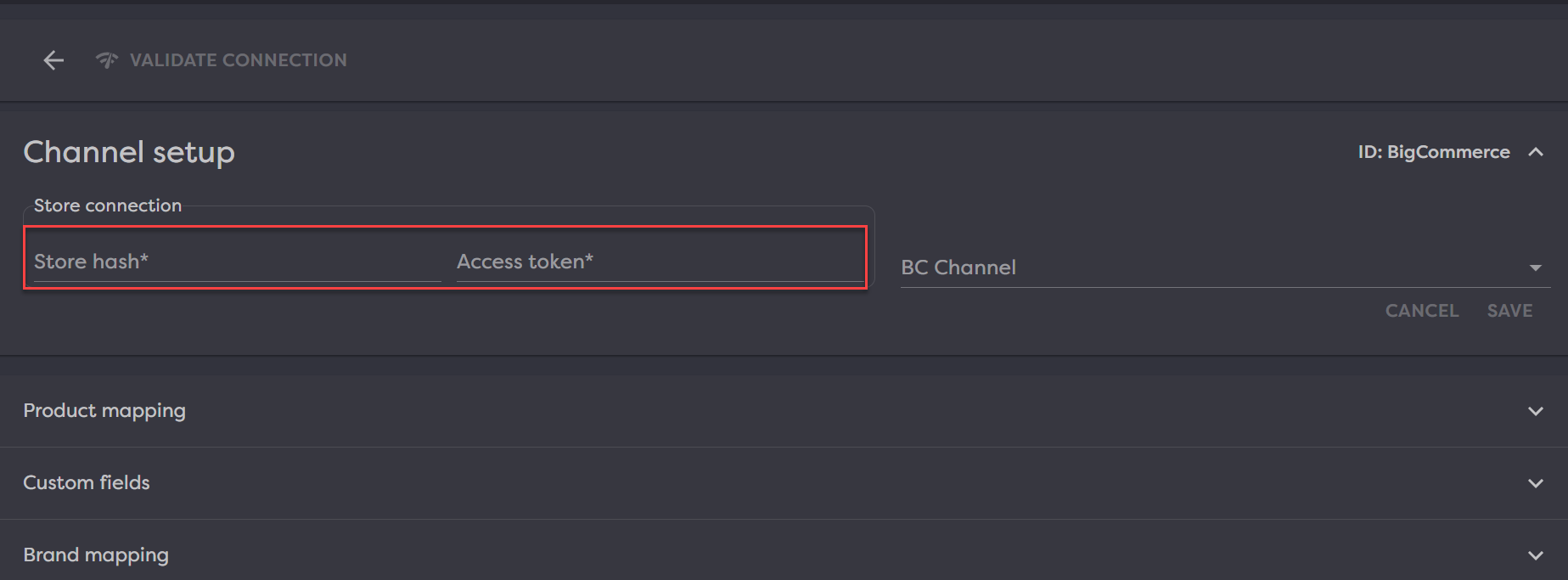The image size is (1568, 580).
Task: Focus the Store hash input field
Action: (237, 262)
